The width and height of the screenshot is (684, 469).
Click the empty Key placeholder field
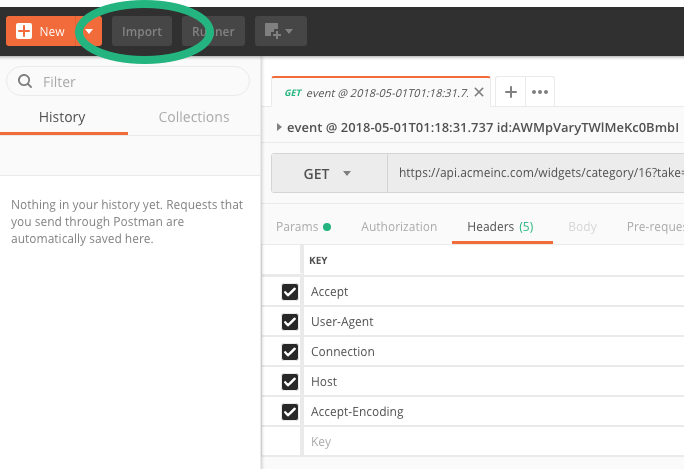[x=494, y=442]
